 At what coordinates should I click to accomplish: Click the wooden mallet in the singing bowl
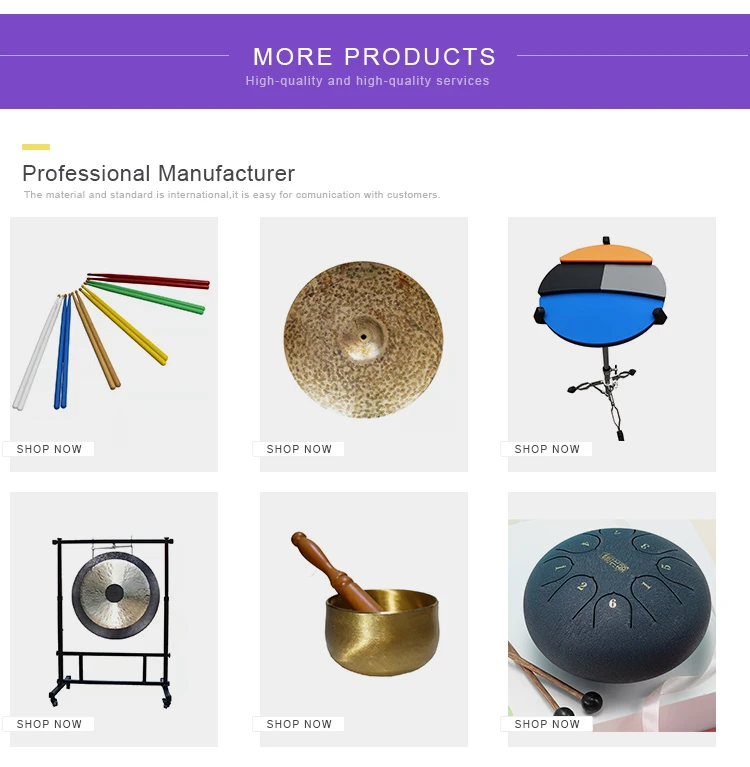pos(335,572)
